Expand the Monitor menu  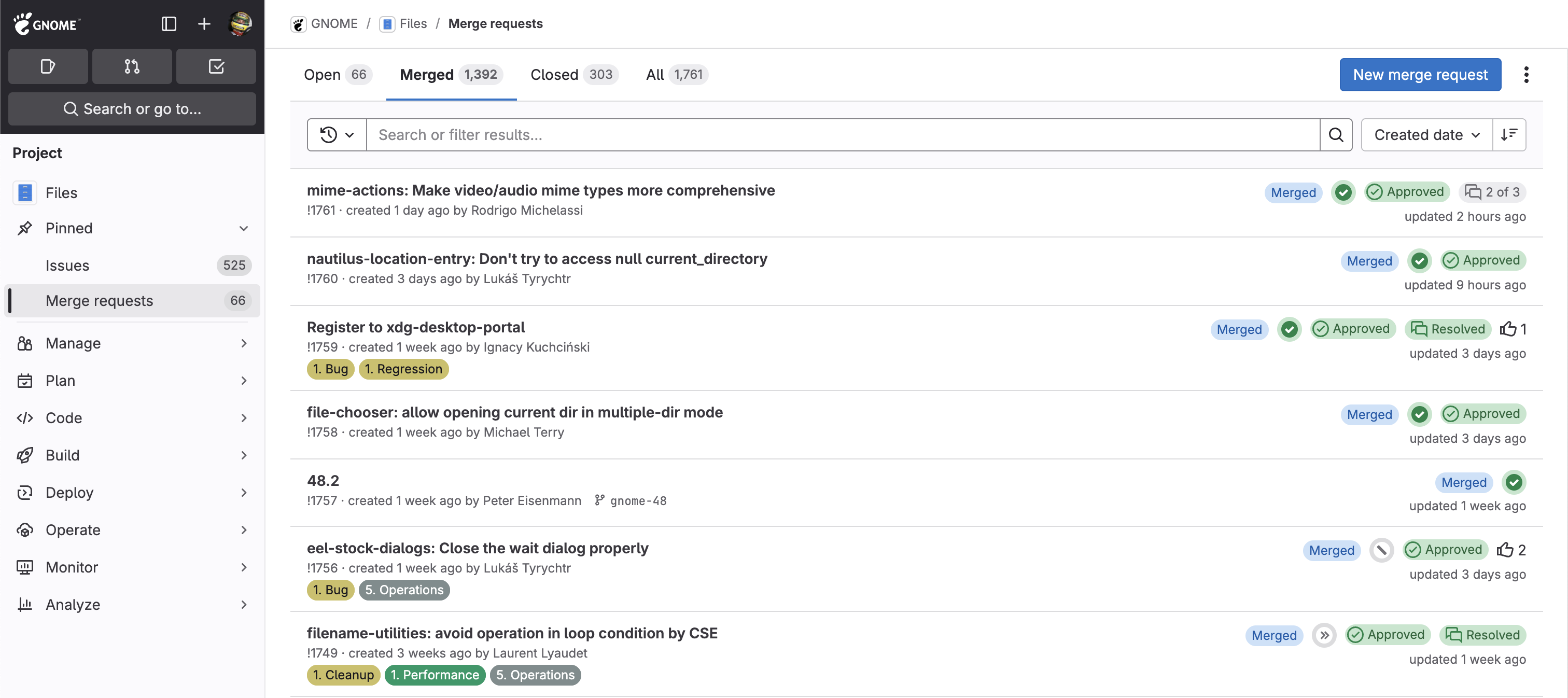point(132,567)
